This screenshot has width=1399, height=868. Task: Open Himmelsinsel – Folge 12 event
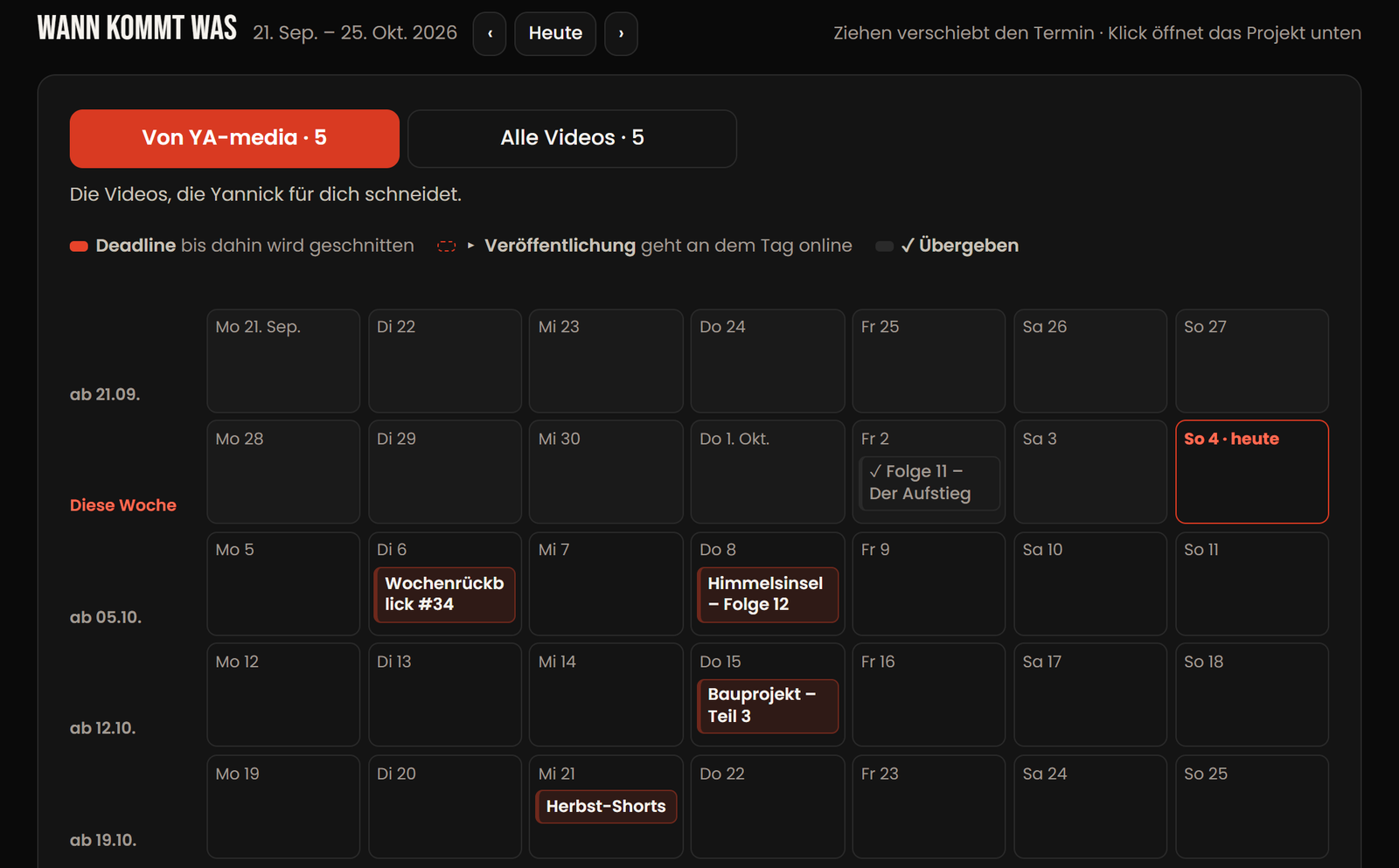point(768,594)
